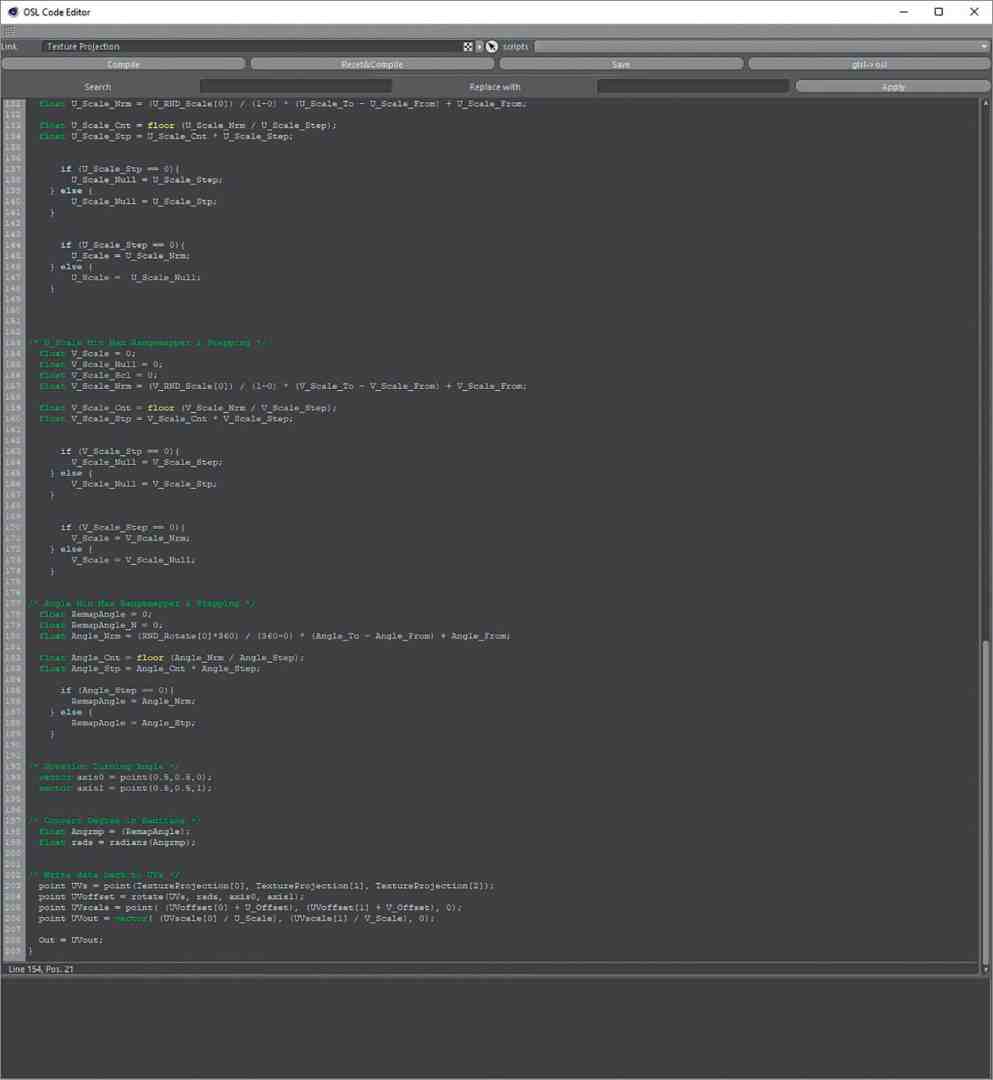
Task: Click the scripts label in the toolbar
Action: coord(514,46)
